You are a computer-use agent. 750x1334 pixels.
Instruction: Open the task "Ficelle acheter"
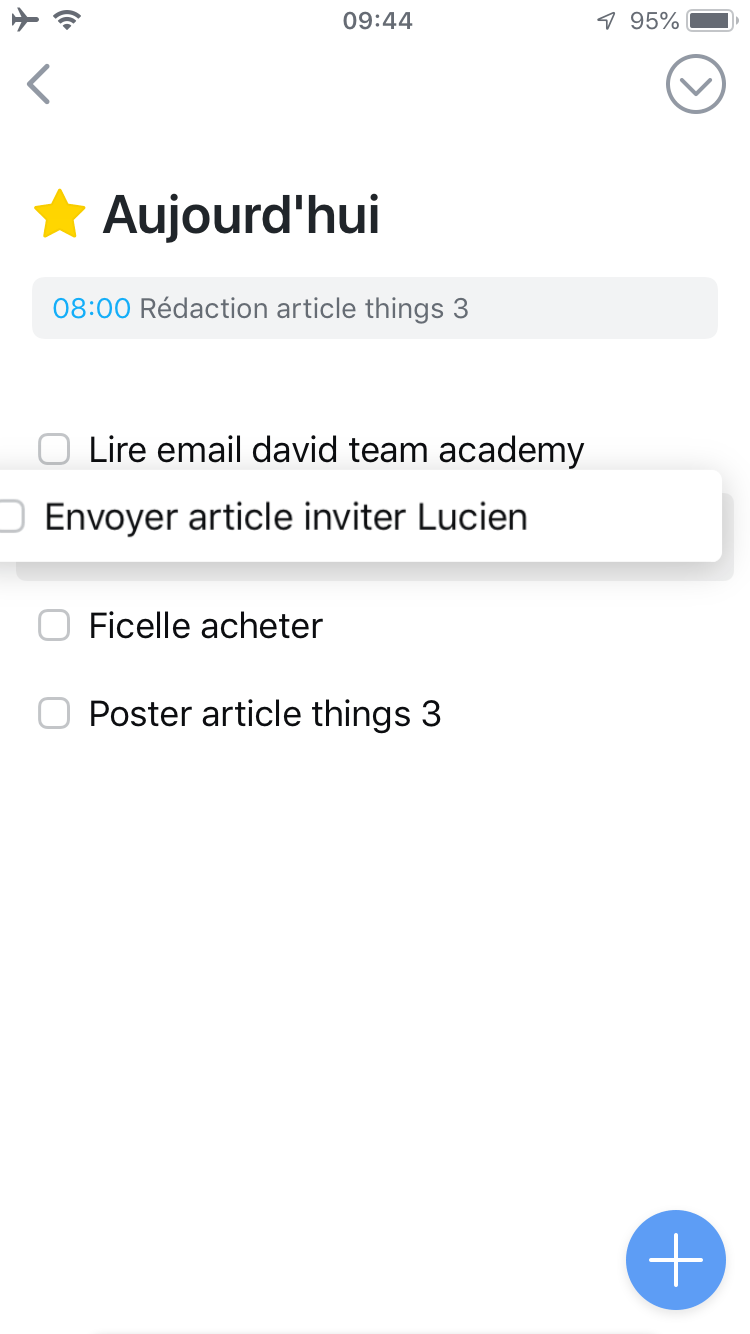tap(205, 625)
